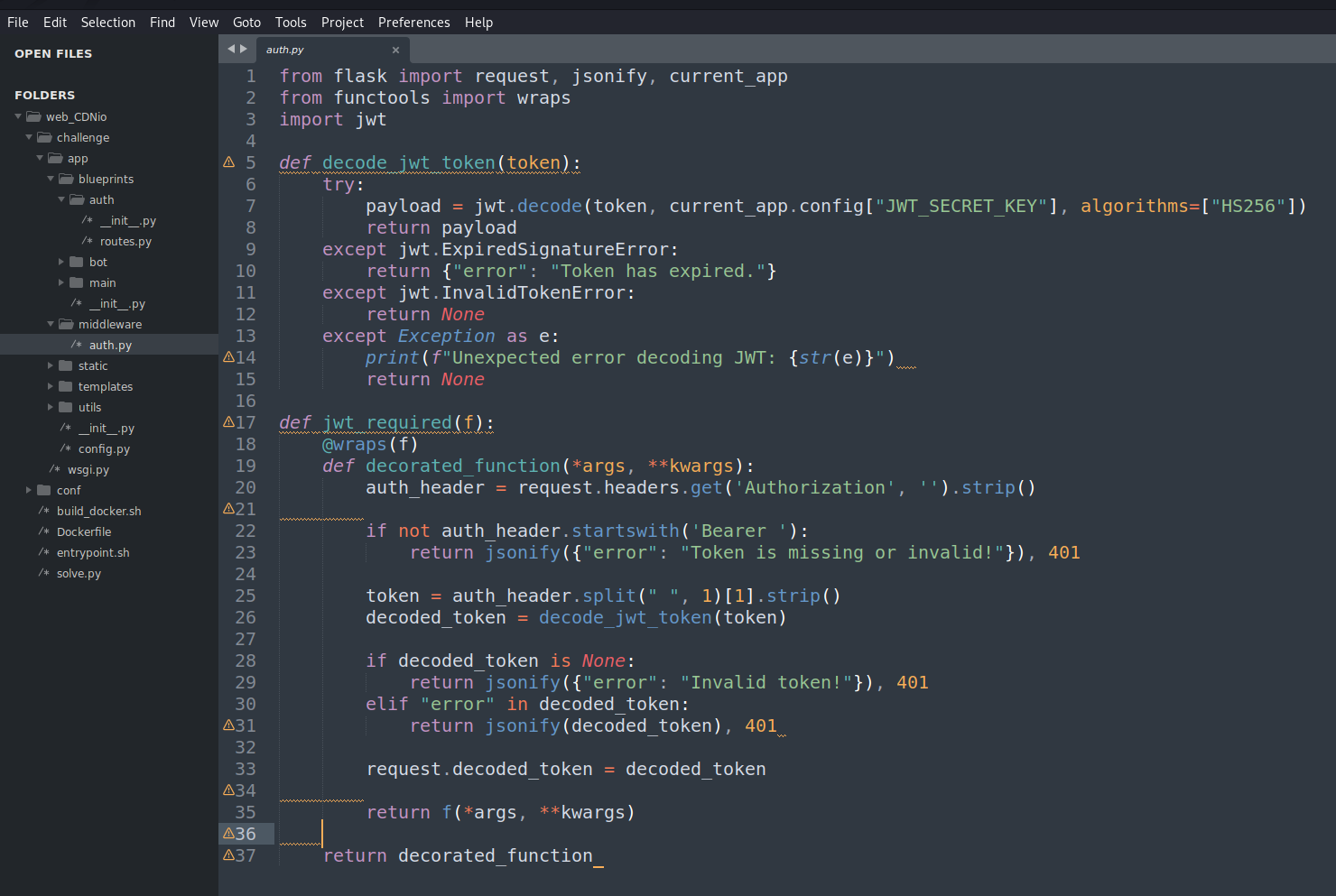Screen dimensions: 1336x896
Task: Click line number 25 in the gutter
Action: [246, 596]
